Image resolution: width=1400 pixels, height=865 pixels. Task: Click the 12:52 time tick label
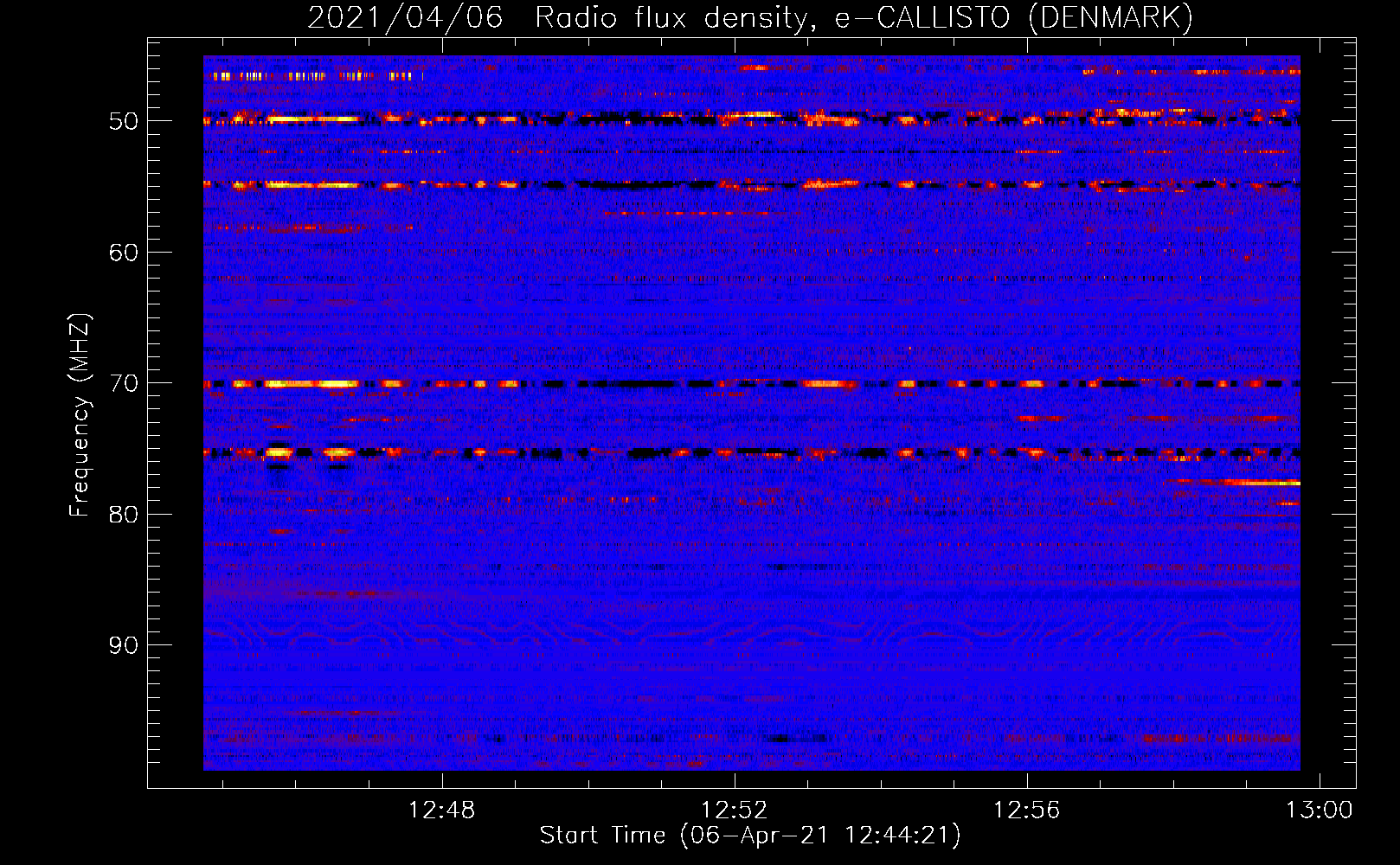click(735, 811)
